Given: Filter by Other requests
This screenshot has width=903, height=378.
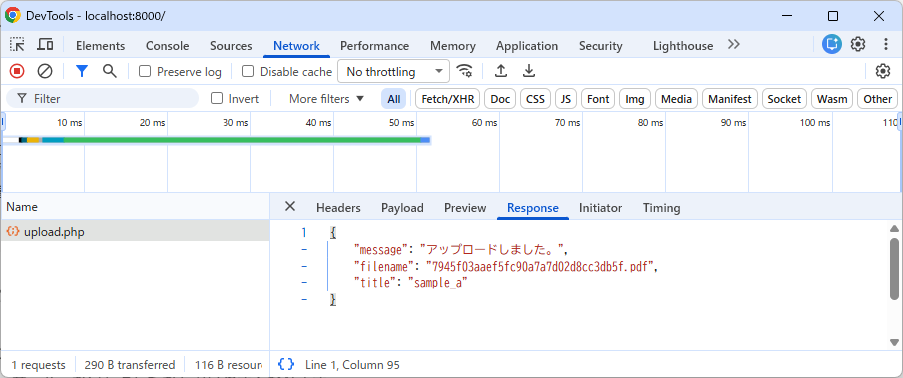Looking at the screenshot, I should pos(878,99).
